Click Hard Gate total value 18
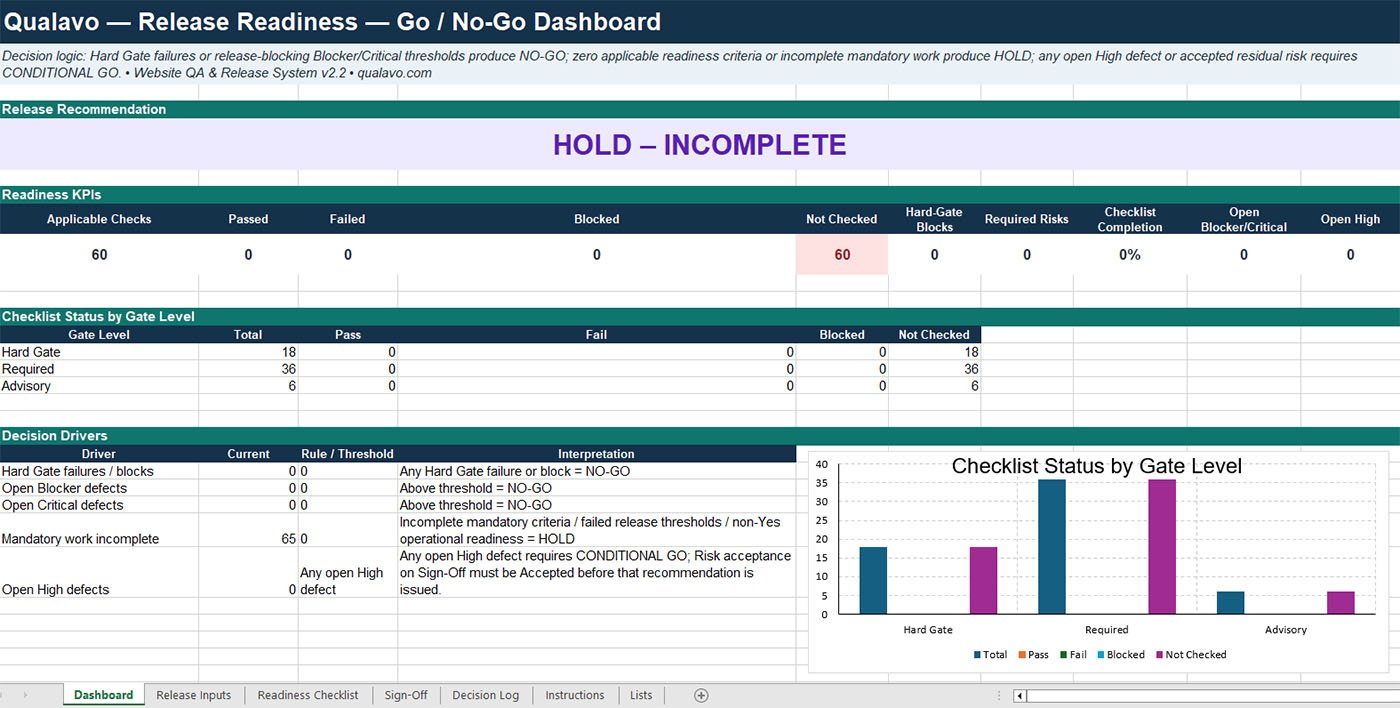Viewport: 1400px width, 708px height. pos(248,352)
